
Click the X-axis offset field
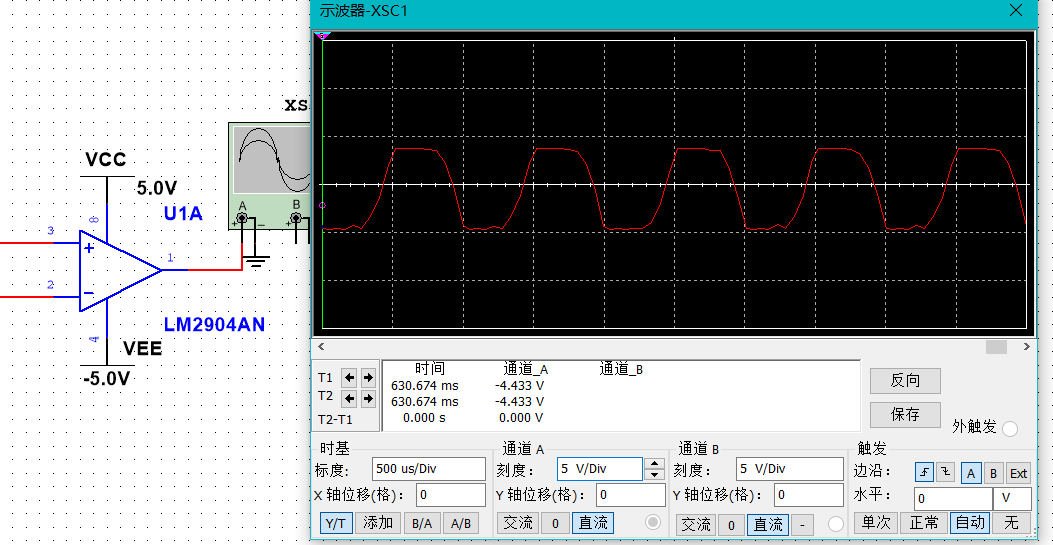coord(451,495)
